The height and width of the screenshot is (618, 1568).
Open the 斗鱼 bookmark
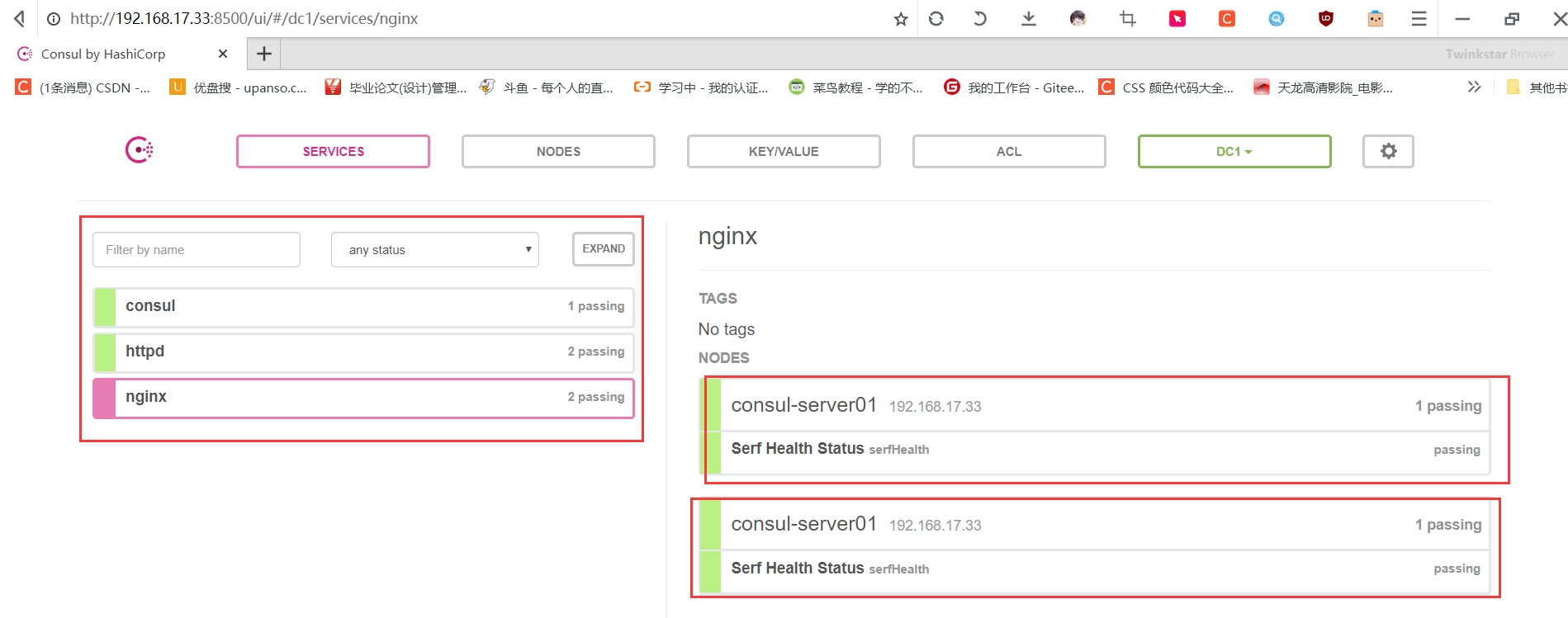pyautogui.click(x=547, y=87)
